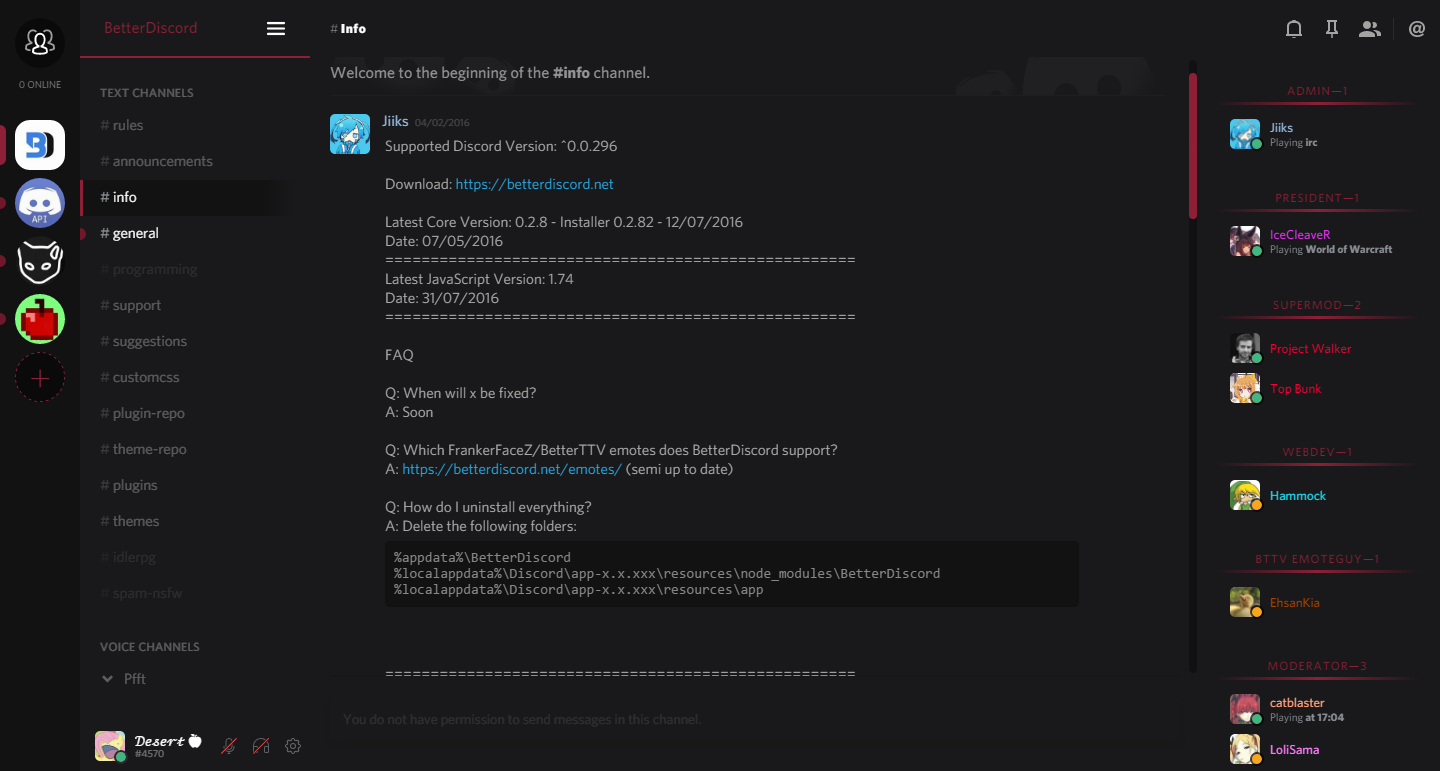
Task: Click EhsanKia name in member list
Action: point(1295,603)
